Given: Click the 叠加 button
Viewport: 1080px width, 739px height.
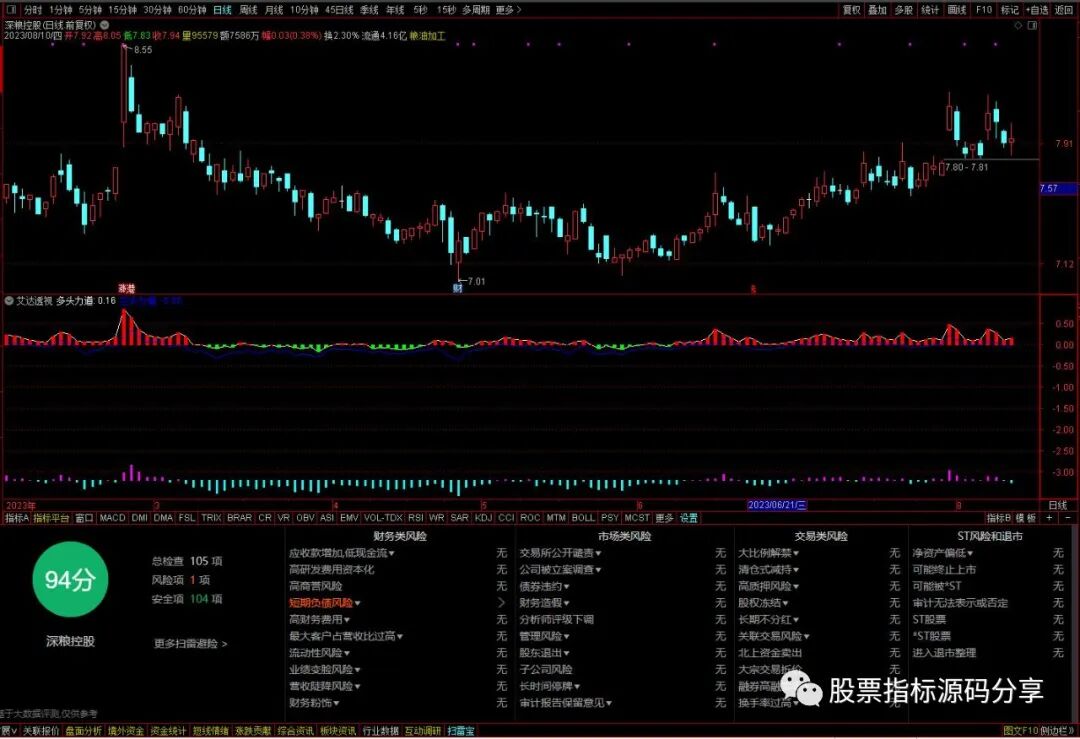Looking at the screenshot, I should pos(878,10).
